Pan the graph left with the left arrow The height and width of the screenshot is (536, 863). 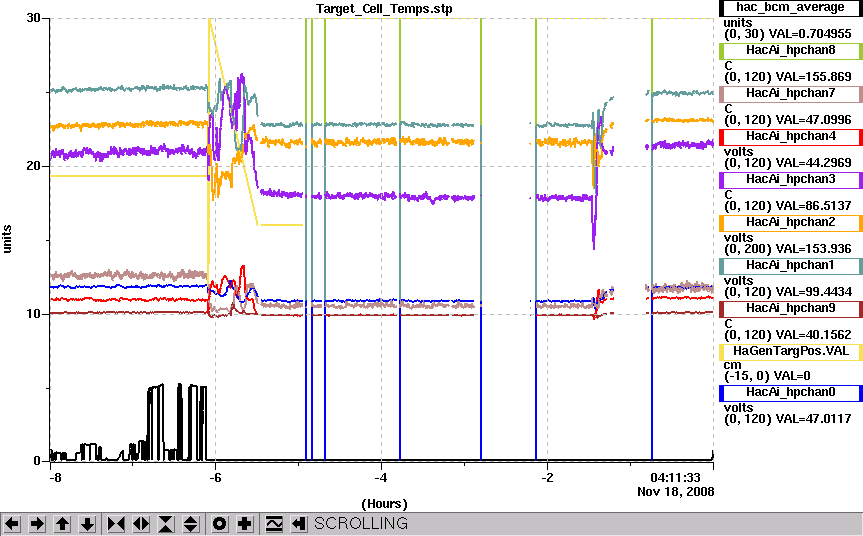pos(12,523)
